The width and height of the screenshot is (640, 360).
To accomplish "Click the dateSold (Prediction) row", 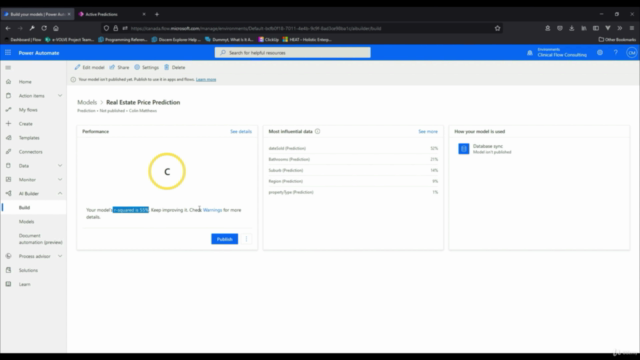I will [353, 148].
